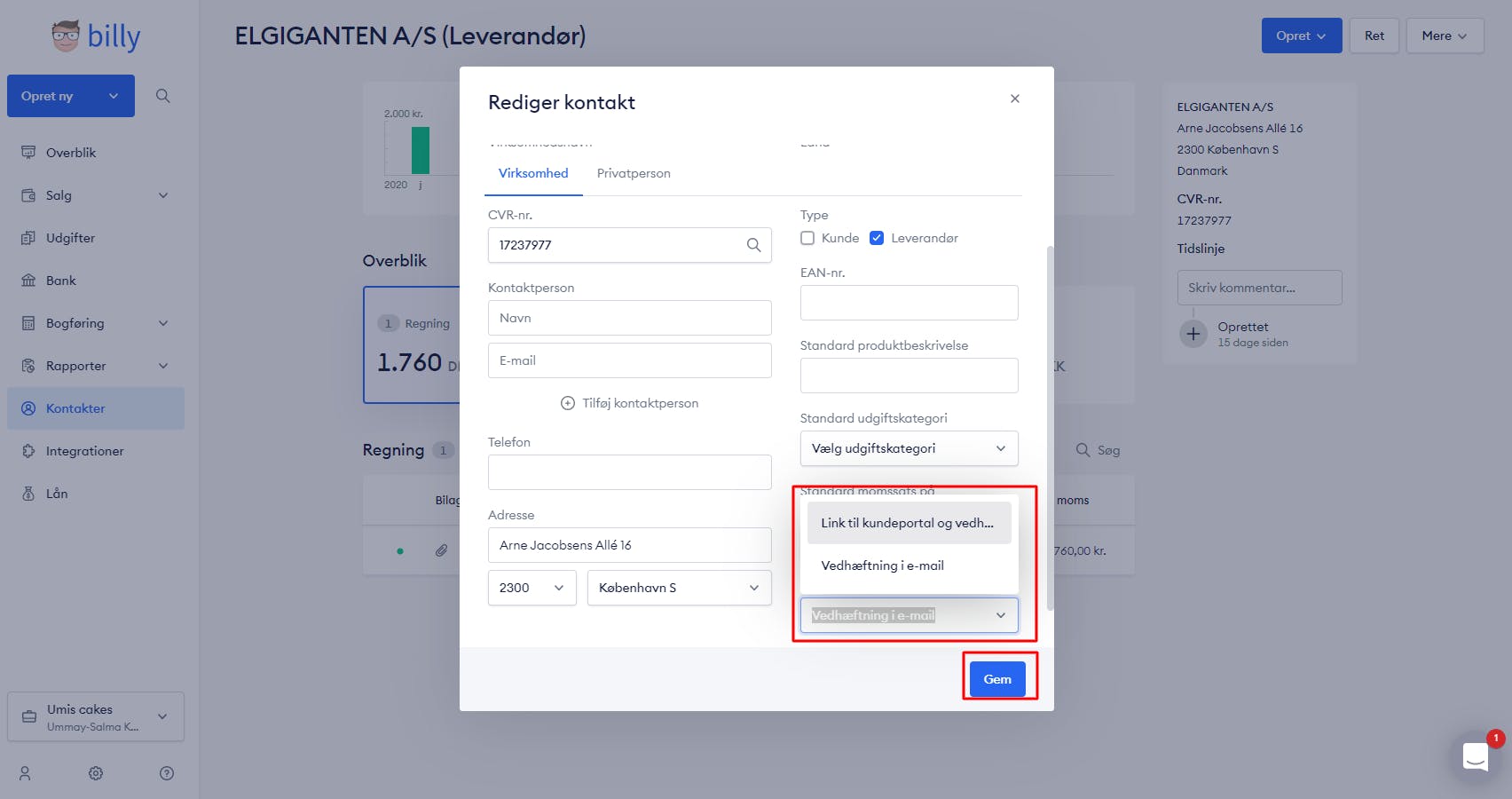Click the Udgifter sidebar icon

tap(28, 238)
